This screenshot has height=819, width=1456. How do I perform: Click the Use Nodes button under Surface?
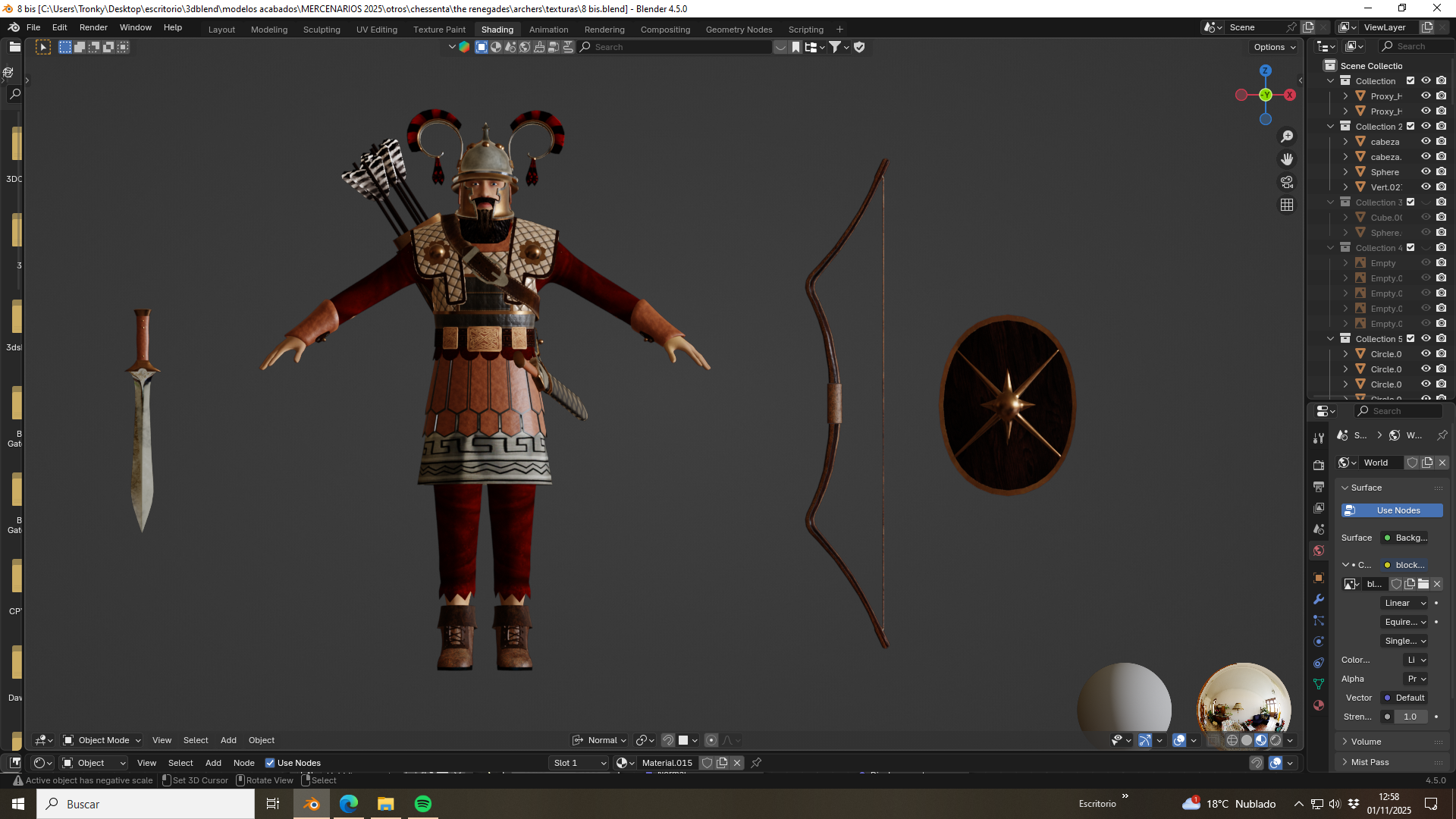coord(1392,510)
